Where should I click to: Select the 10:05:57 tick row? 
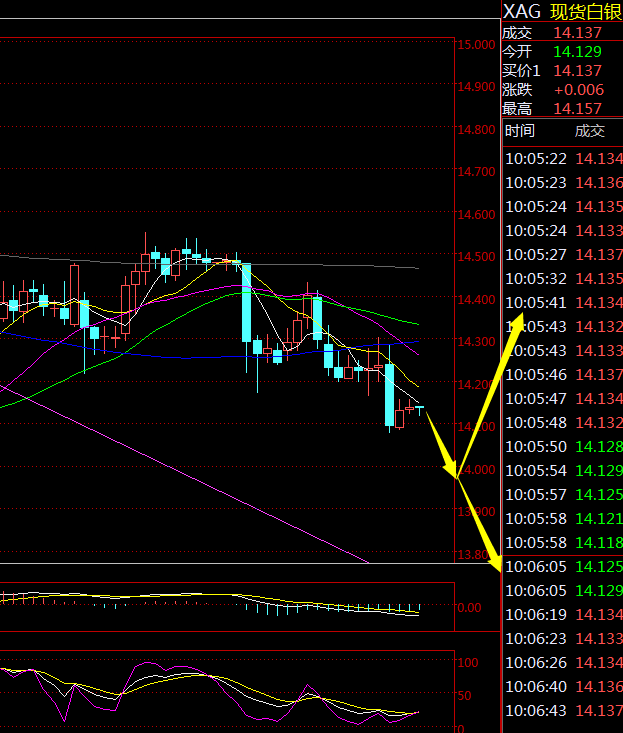click(x=564, y=495)
